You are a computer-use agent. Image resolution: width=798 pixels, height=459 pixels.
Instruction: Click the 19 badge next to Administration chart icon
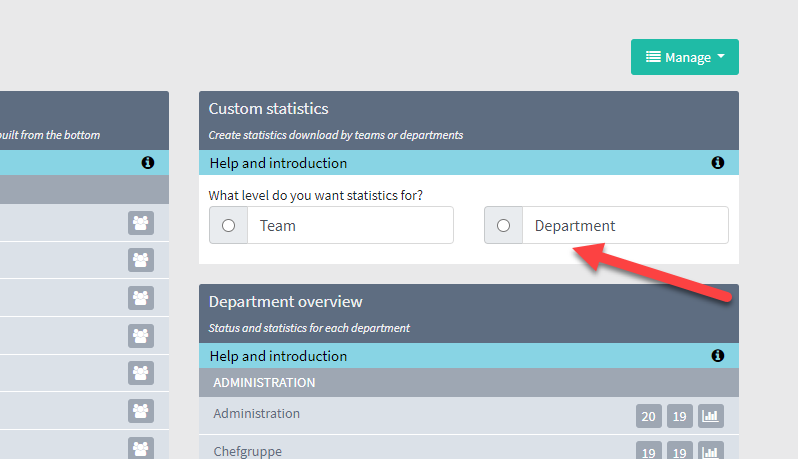pyautogui.click(x=679, y=416)
